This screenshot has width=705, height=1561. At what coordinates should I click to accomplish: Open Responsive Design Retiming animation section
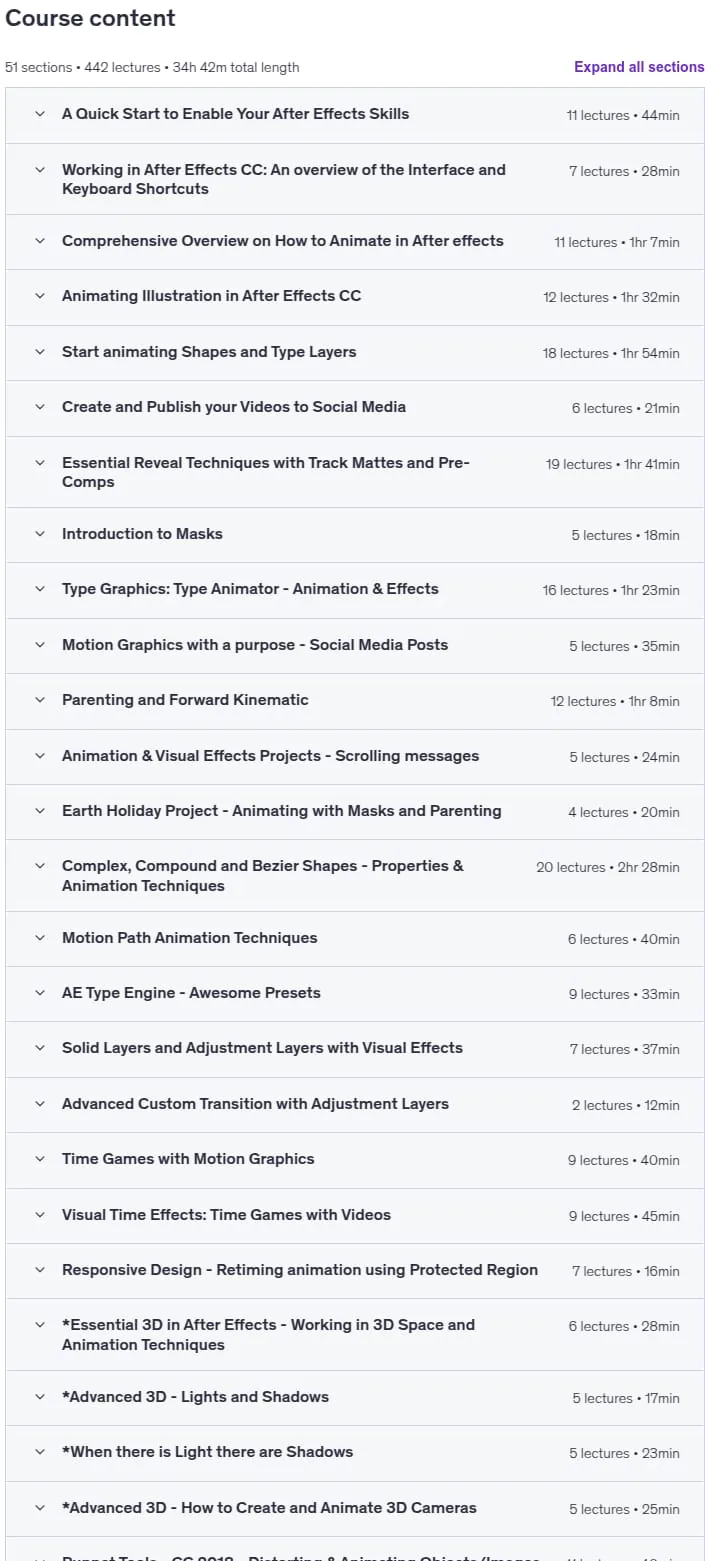coord(355,1271)
